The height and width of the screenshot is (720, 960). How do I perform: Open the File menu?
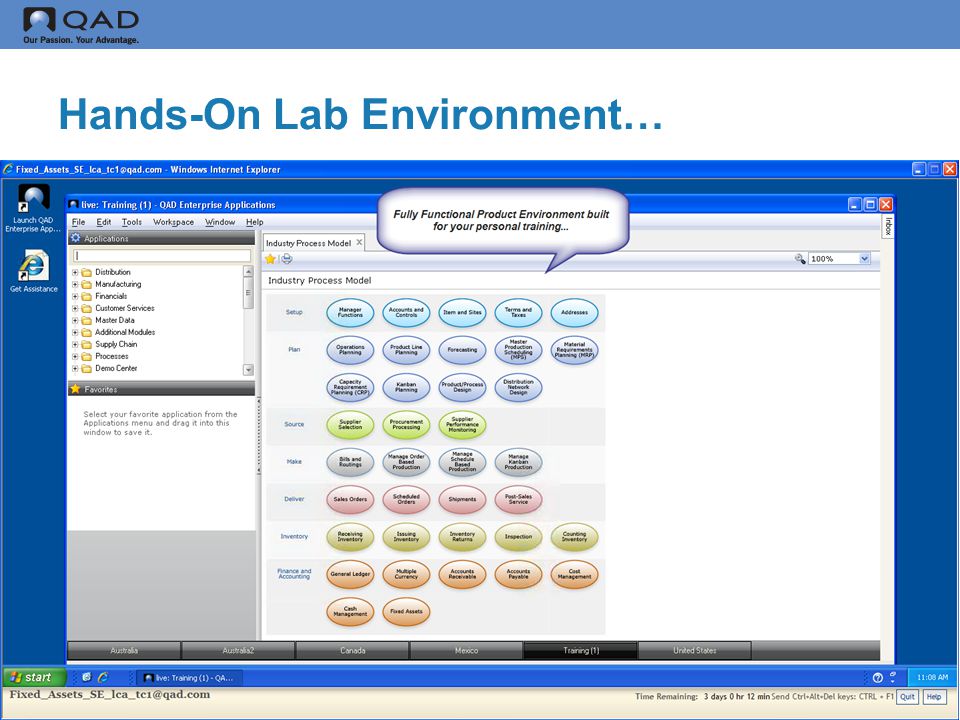78,222
